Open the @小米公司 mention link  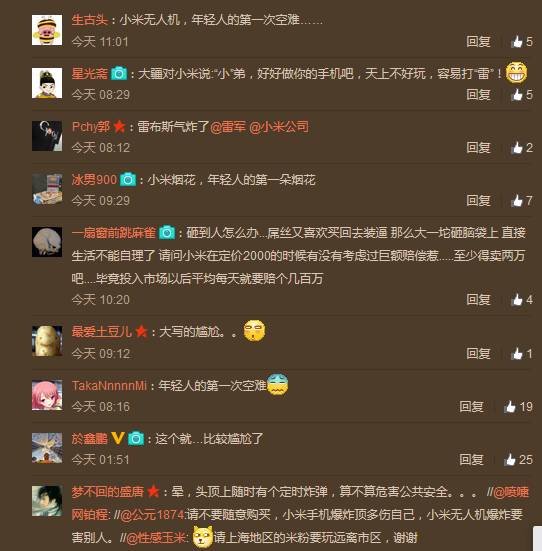coord(279,127)
